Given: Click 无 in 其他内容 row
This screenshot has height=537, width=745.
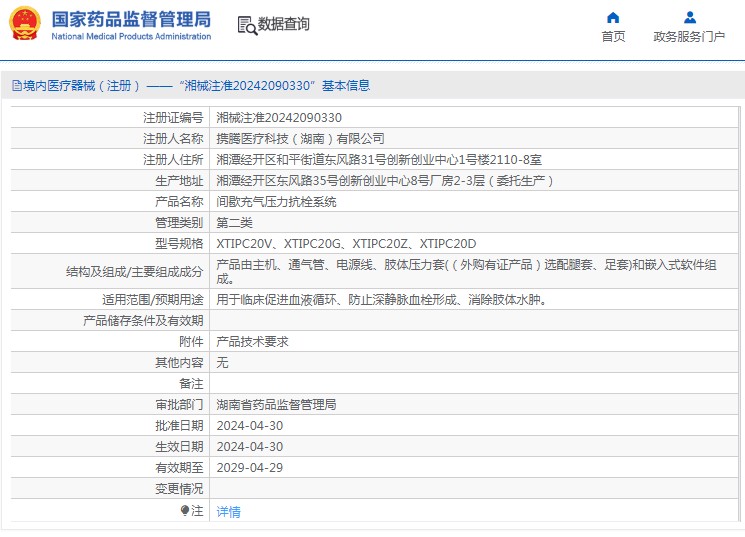Looking at the screenshot, I should tap(222, 363).
